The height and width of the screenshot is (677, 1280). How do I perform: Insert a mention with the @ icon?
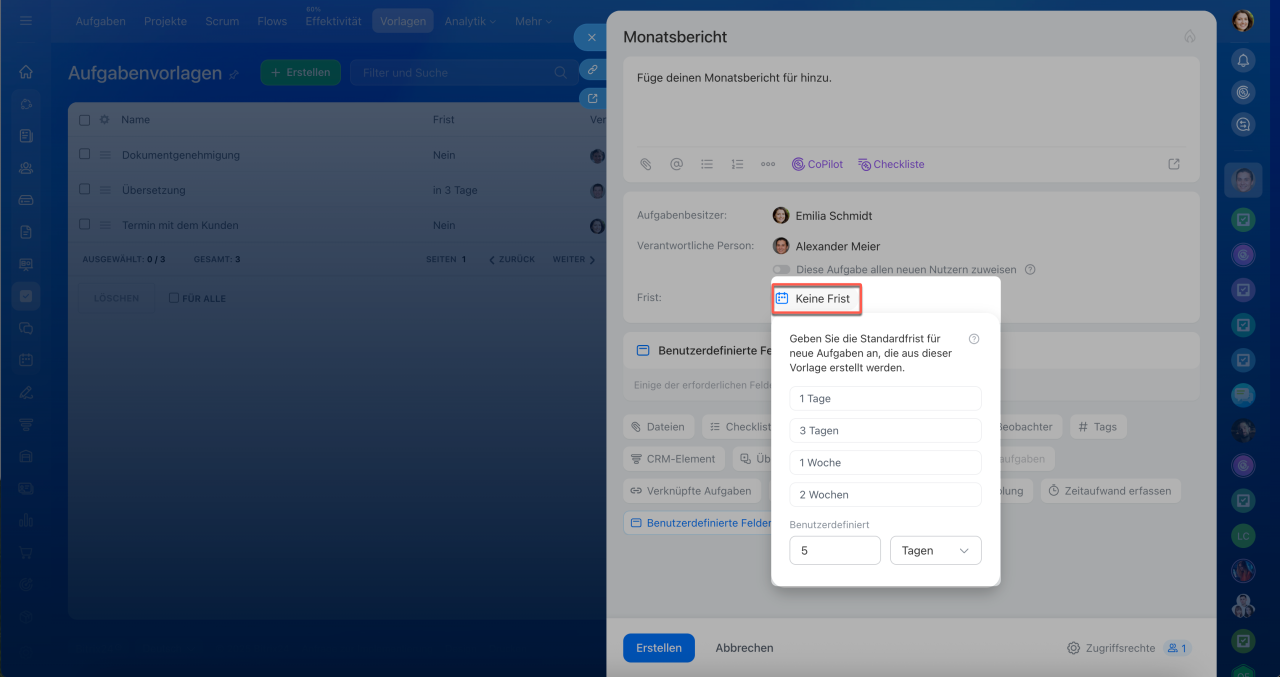[x=676, y=164]
